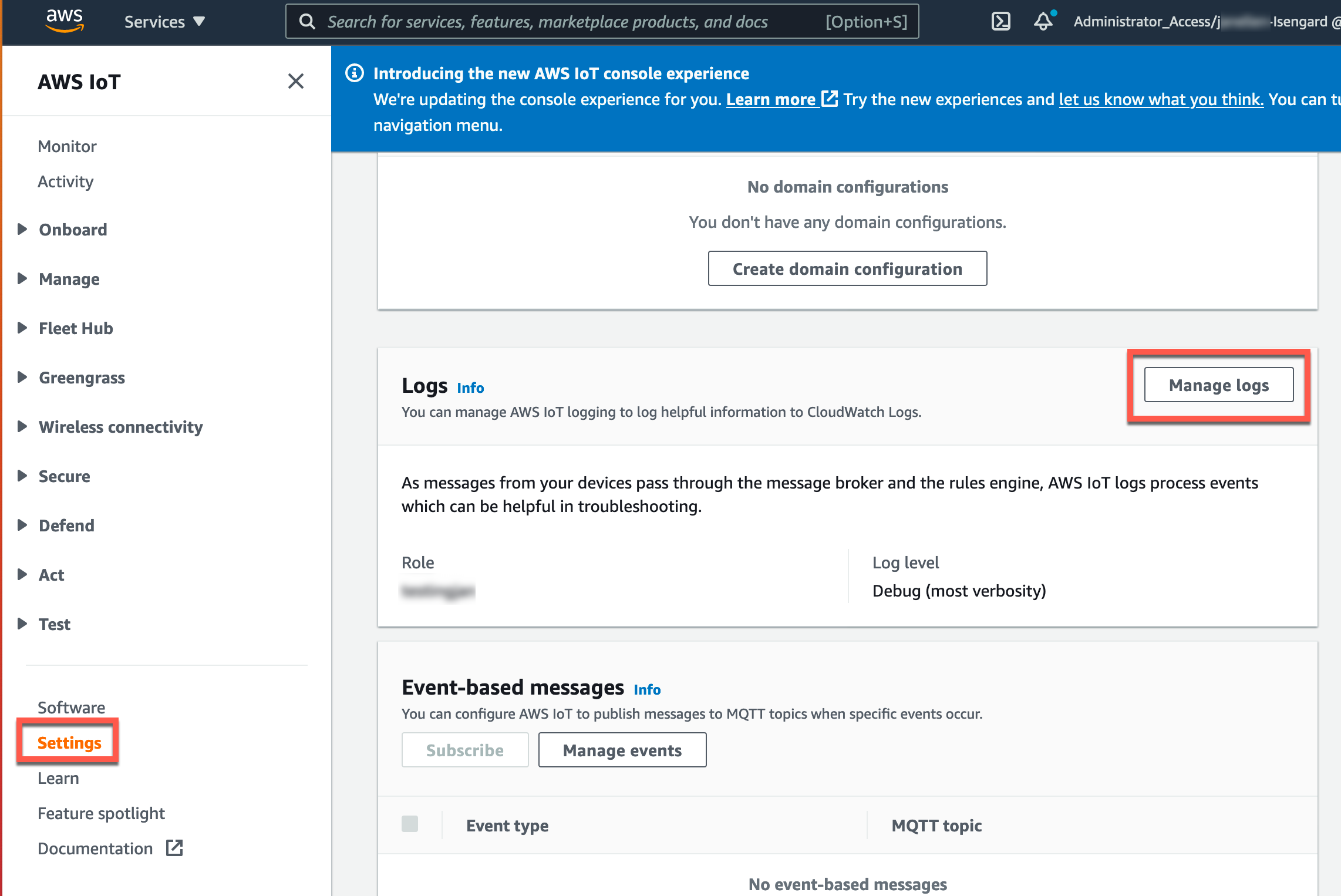
Task: Open Learn in the sidebar
Action: pyautogui.click(x=58, y=778)
